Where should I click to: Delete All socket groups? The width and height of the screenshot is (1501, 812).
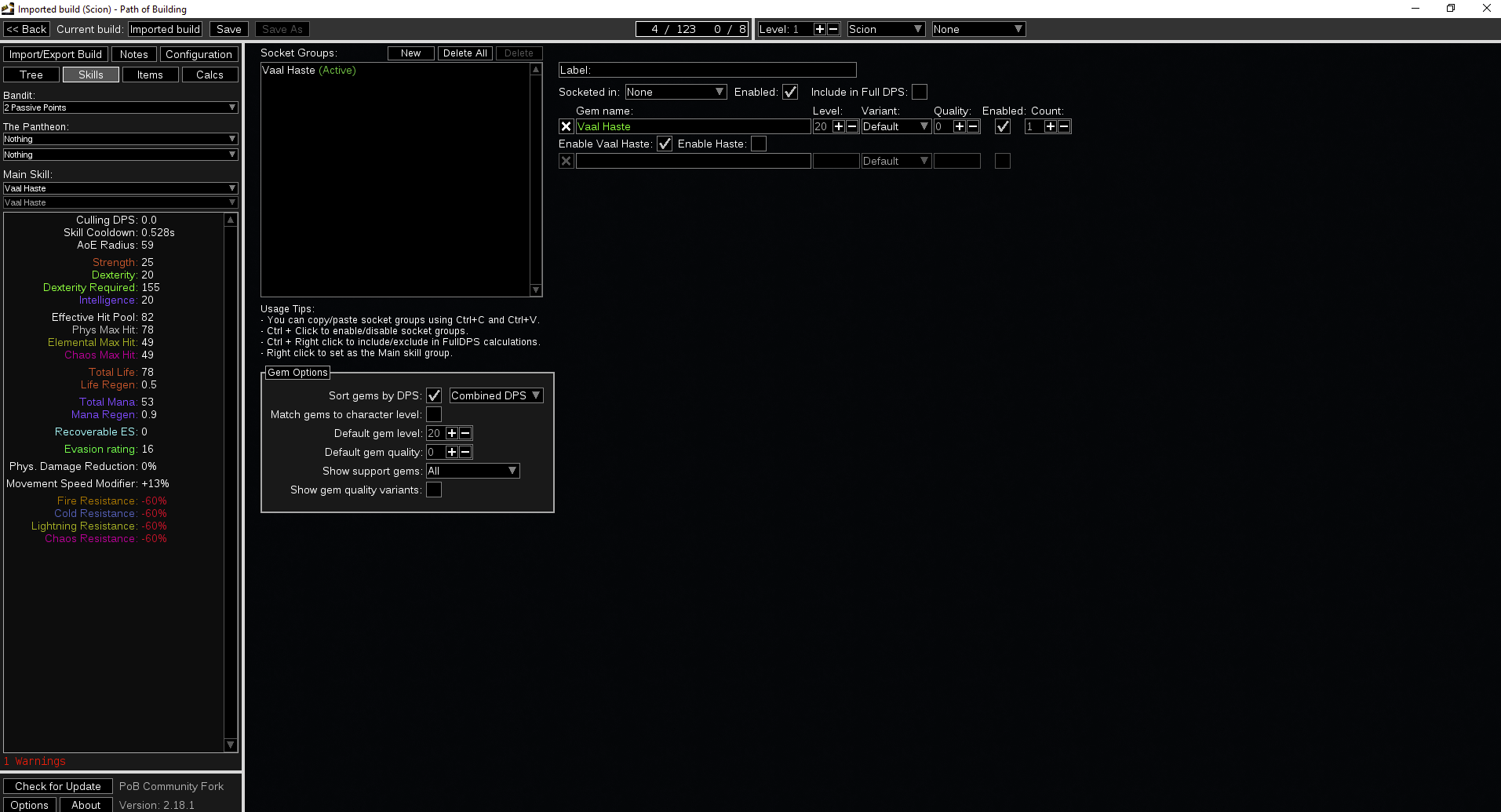click(x=465, y=53)
